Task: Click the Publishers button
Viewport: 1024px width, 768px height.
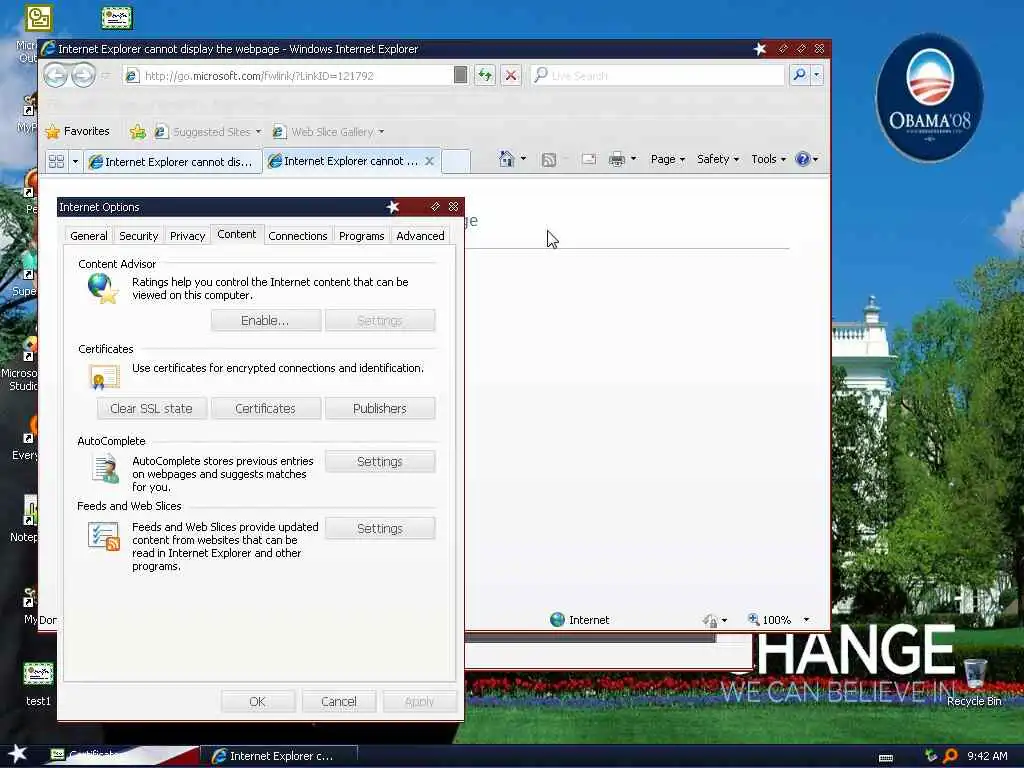Action: pos(379,409)
